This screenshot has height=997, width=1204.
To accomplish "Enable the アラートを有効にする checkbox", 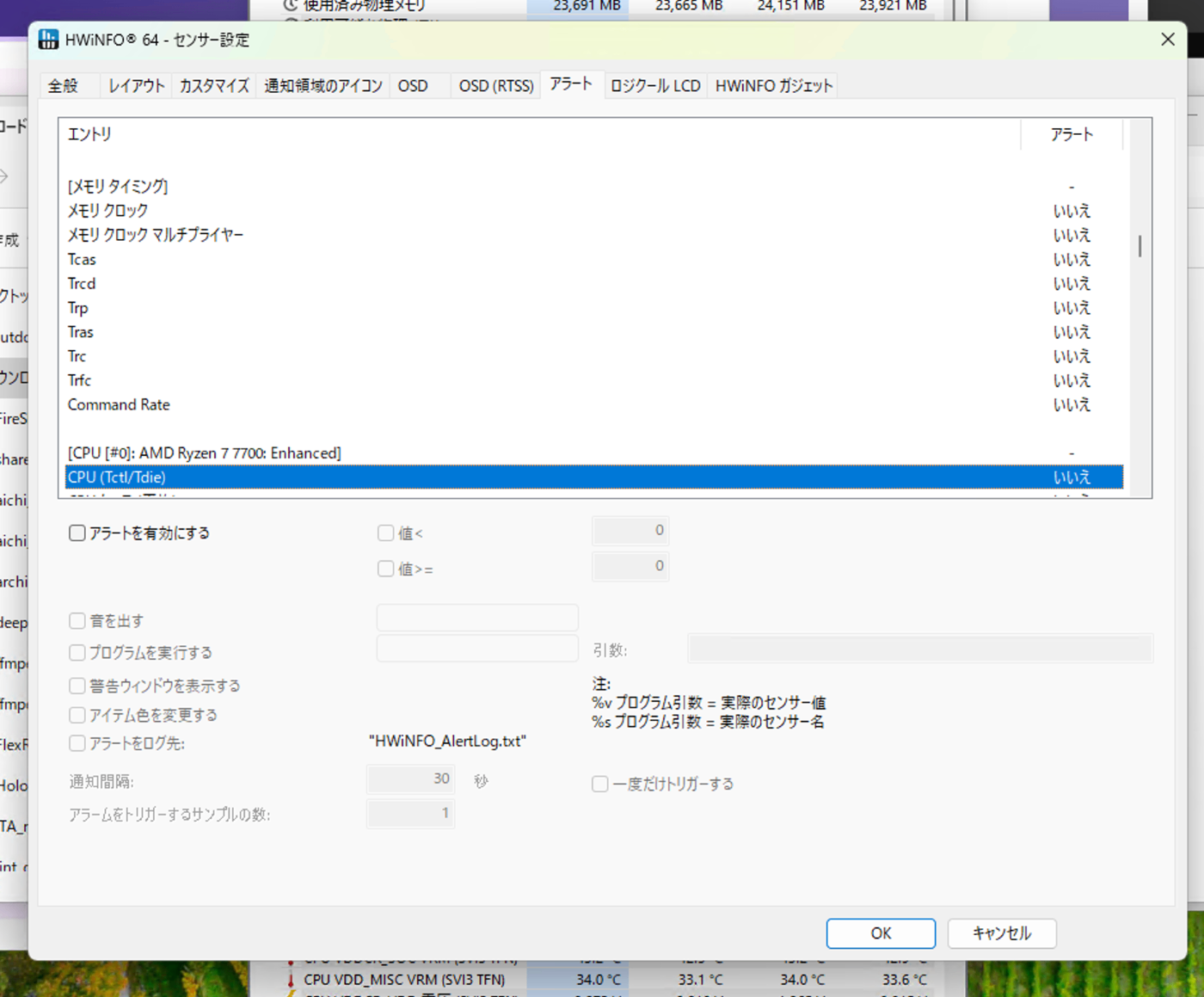I will [x=77, y=533].
